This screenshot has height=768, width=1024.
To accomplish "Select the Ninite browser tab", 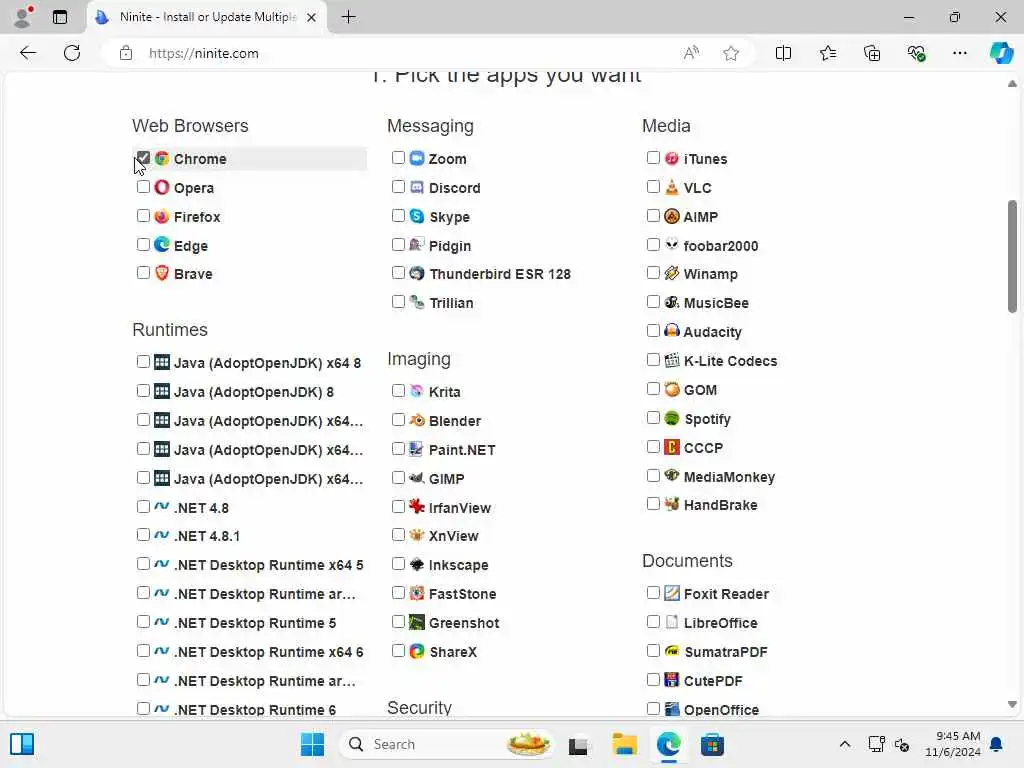I will (x=206, y=17).
